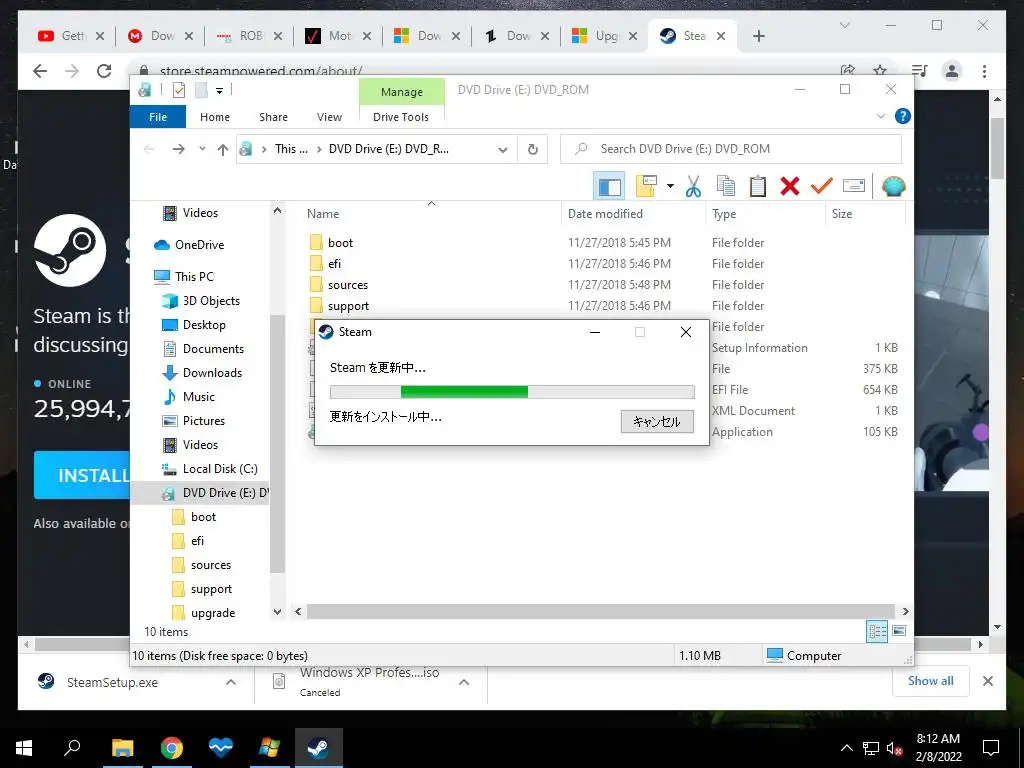Click the Steam キャンセル cancel button
This screenshot has height=768, width=1024.
657,421
